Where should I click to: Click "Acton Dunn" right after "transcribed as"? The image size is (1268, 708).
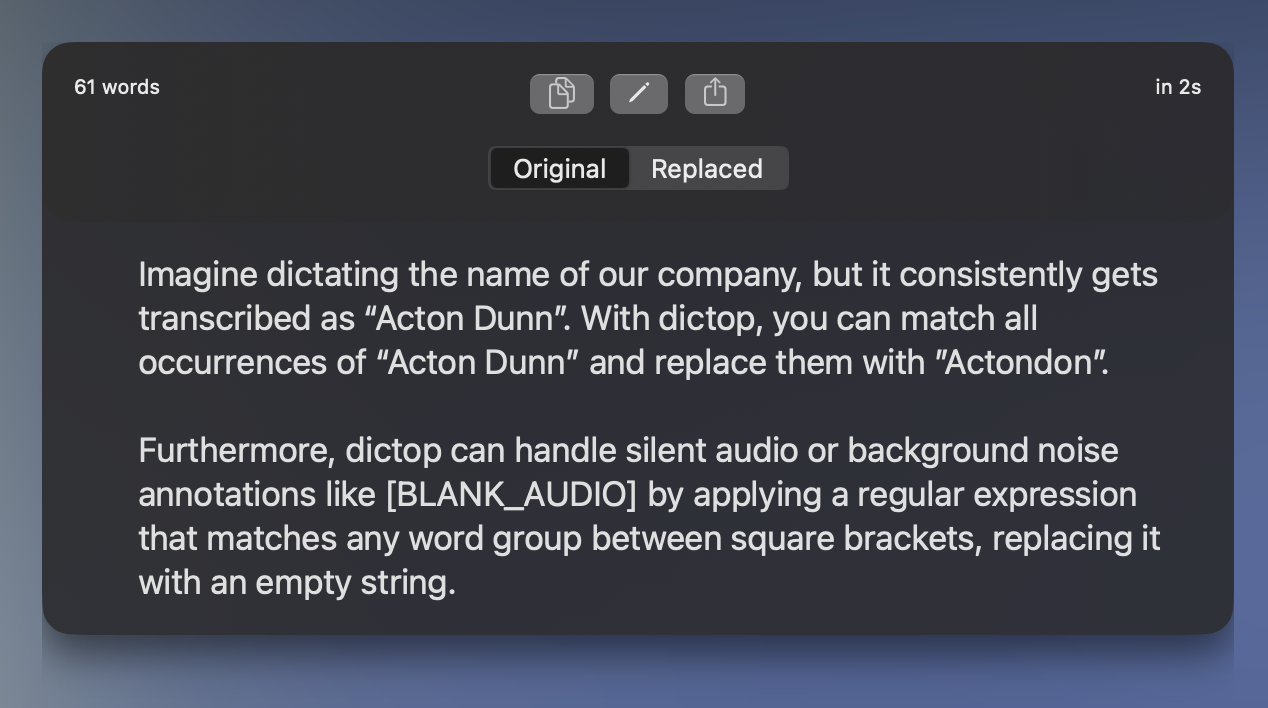466,319
